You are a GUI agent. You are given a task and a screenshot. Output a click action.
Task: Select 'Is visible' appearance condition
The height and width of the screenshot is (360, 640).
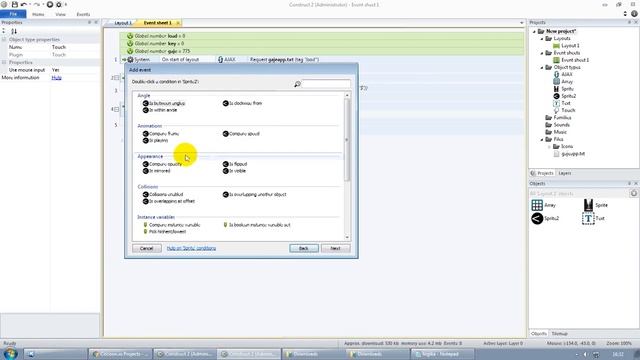pos(235,171)
